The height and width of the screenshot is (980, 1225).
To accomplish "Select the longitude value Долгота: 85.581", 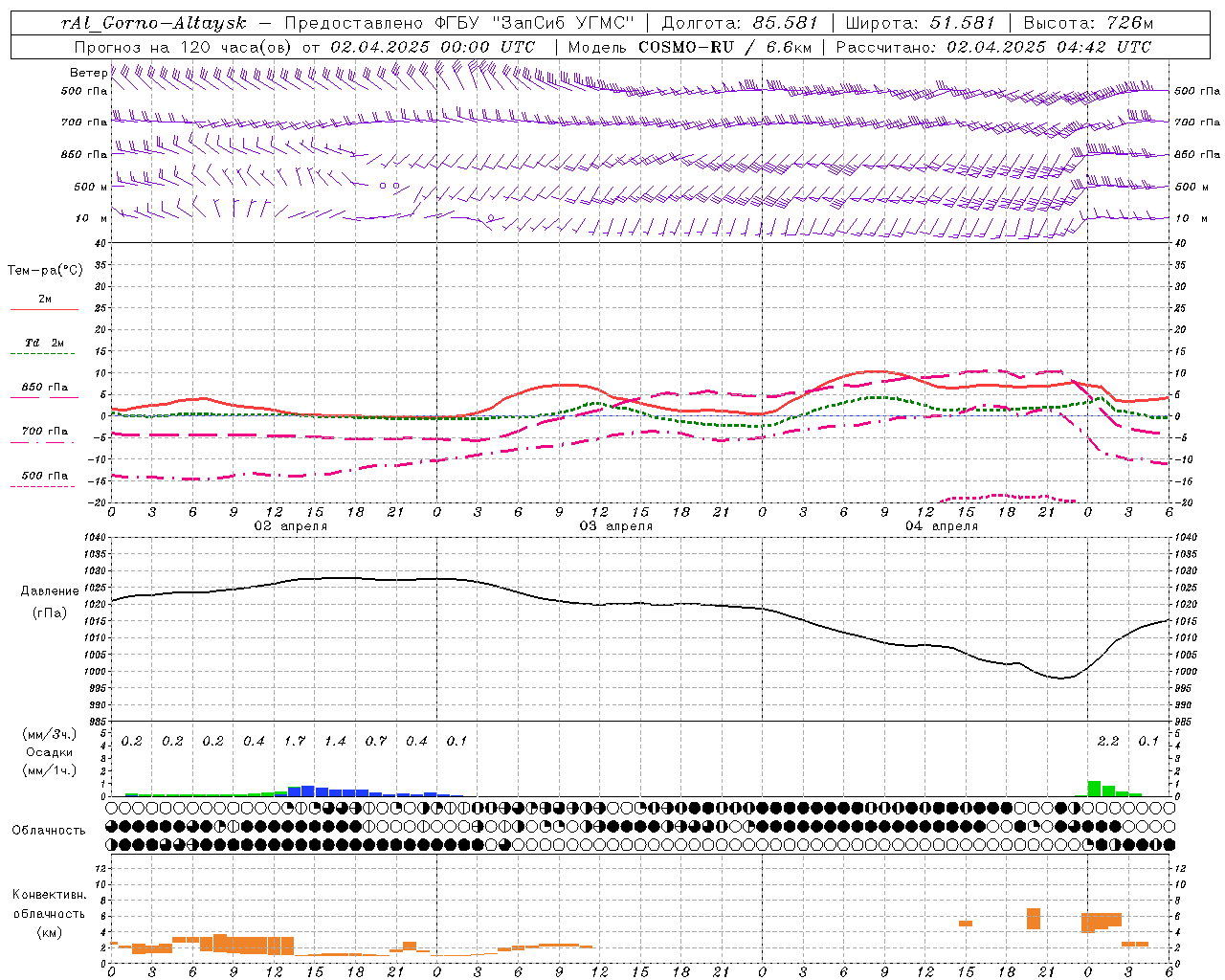I will click(741, 23).
